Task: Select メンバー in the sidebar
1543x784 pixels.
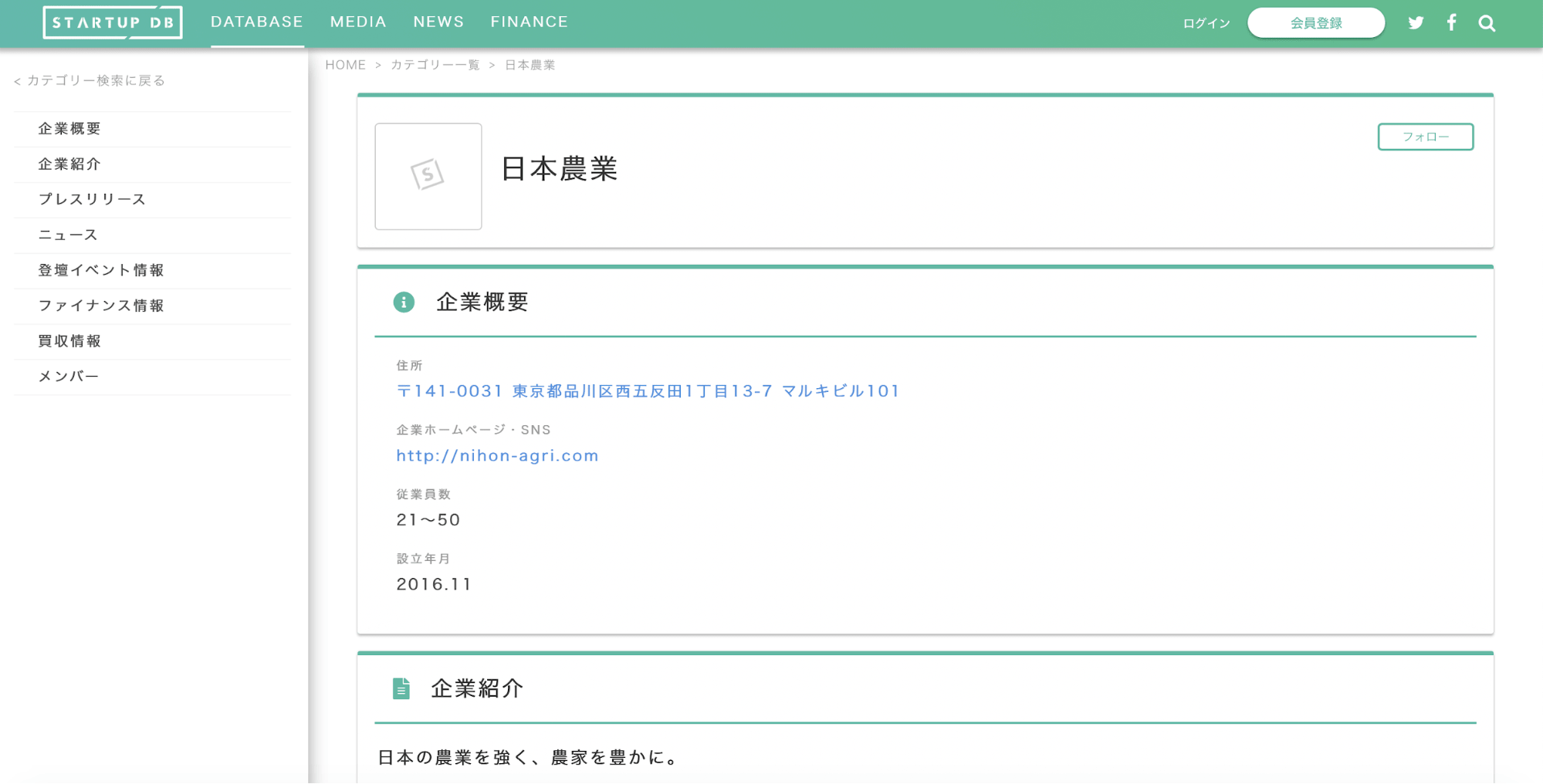Action: click(x=152, y=377)
